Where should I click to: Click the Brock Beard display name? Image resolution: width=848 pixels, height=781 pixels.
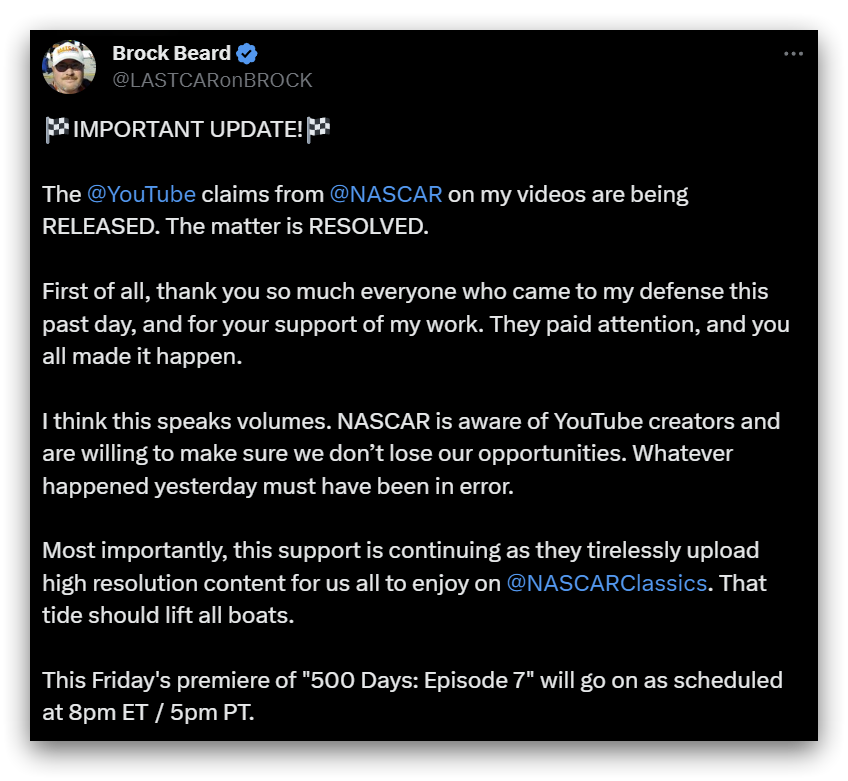[171, 53]
